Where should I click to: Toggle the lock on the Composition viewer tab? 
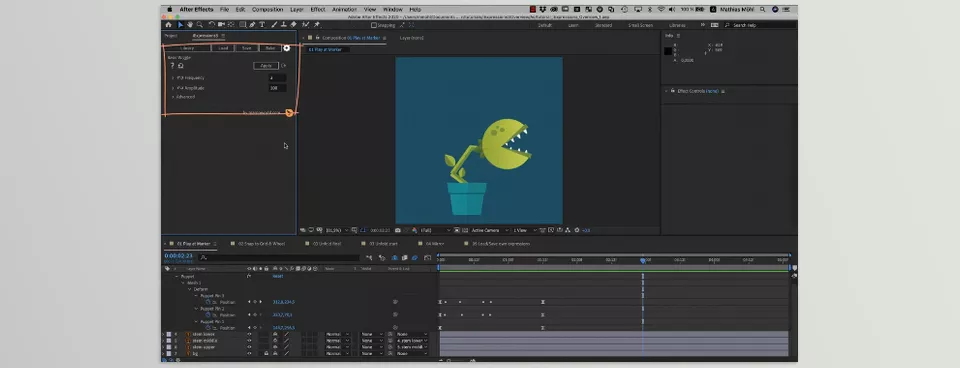pyautogui.click(x=317, y=37)
